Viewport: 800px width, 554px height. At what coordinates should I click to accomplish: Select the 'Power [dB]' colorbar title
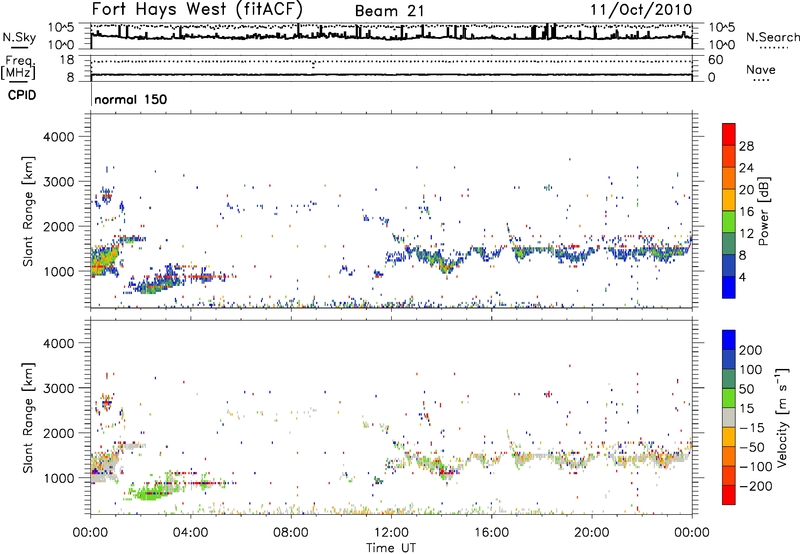coord(764,211)
